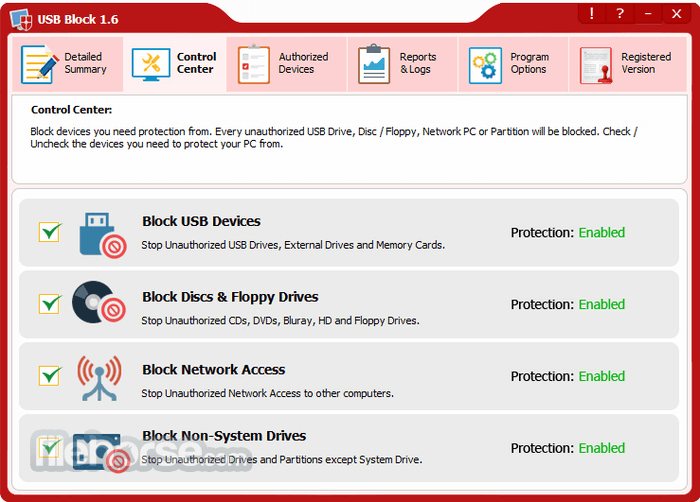Click the blocked USB drive icon
This screenshot has width=700, height=502.
point(103,235)
